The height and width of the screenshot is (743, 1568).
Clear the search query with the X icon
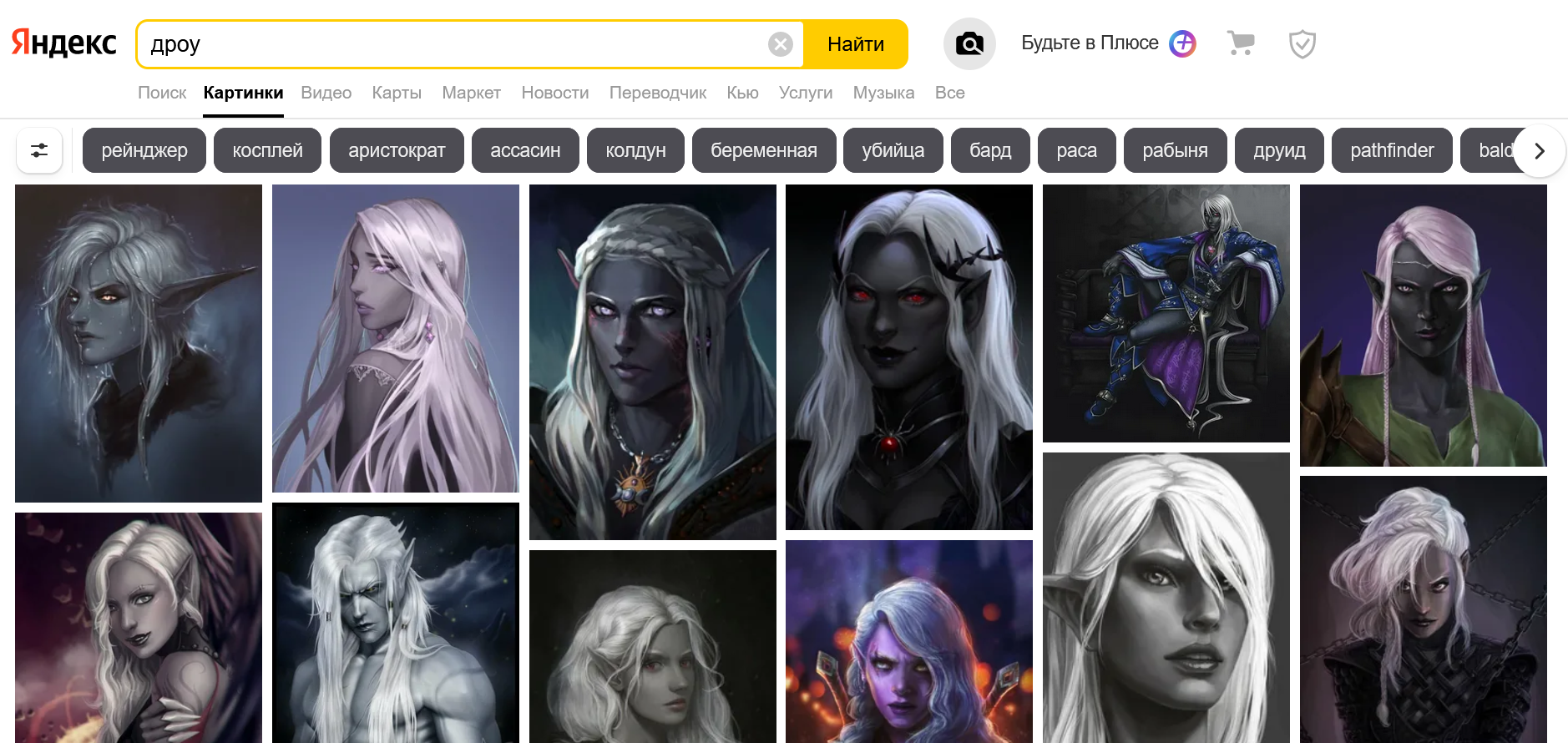click(x=781, y=44)
